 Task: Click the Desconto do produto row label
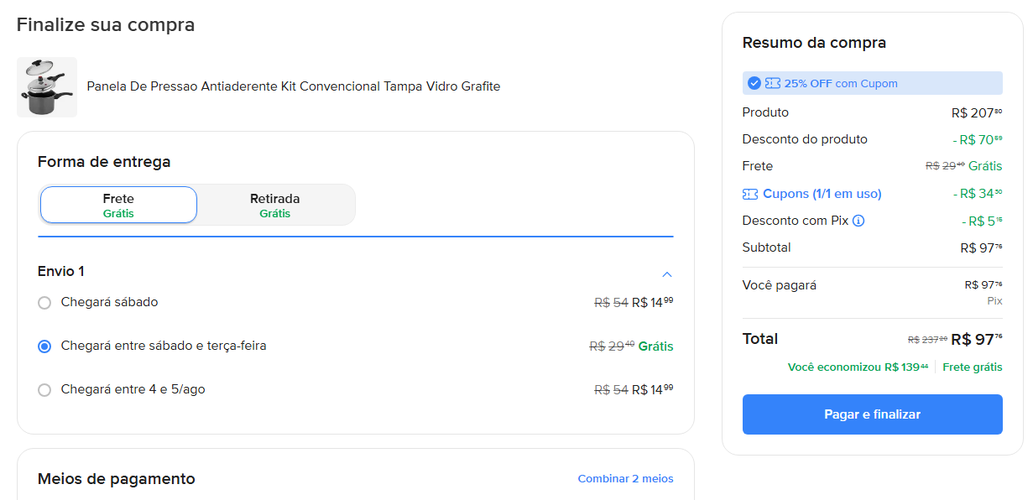point(804,139)
